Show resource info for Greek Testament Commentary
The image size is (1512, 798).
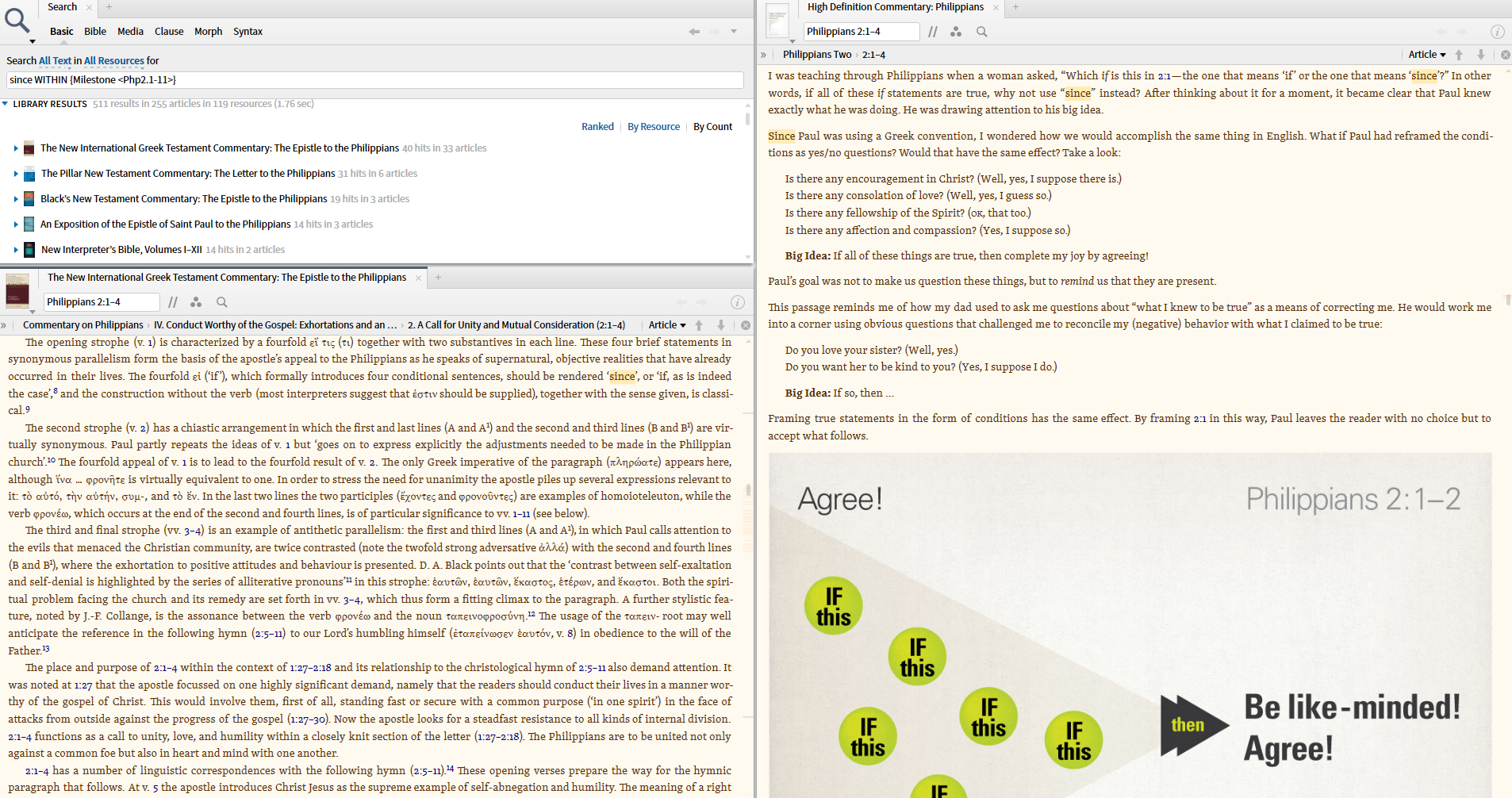(737, 302)
